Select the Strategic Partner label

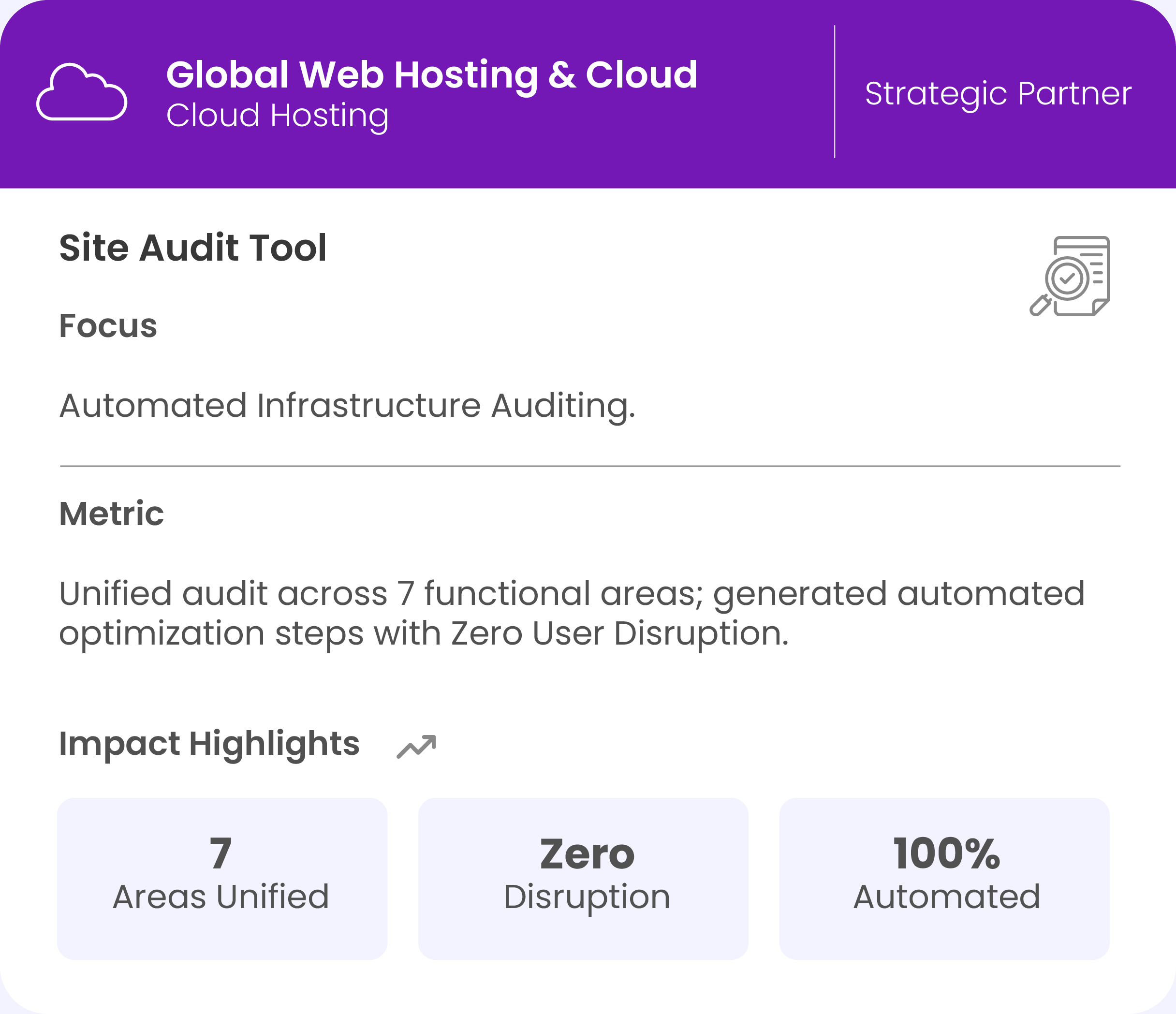[x=998, y=94]
